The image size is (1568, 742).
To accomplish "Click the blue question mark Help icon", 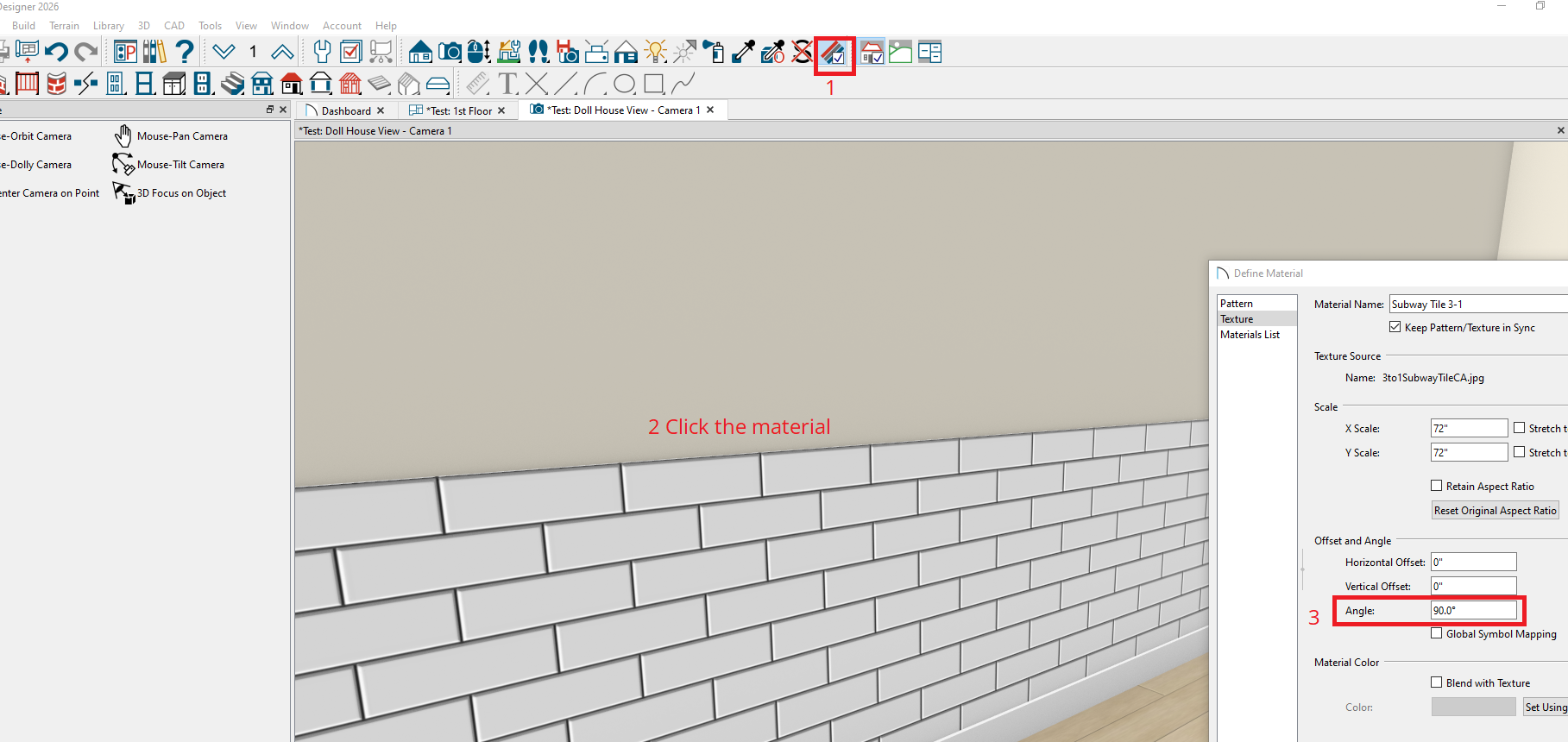I will tap(184, 52).
